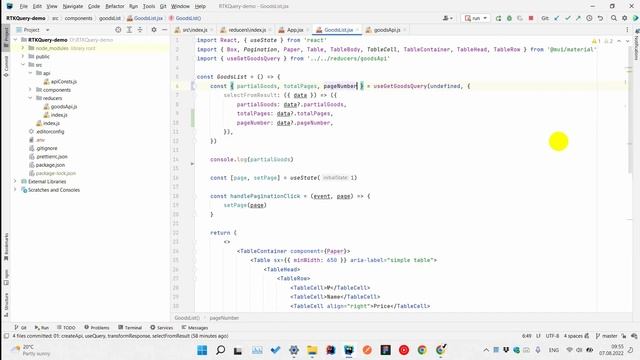
Task: Open Project panel options gear
Action: [154, 30]
